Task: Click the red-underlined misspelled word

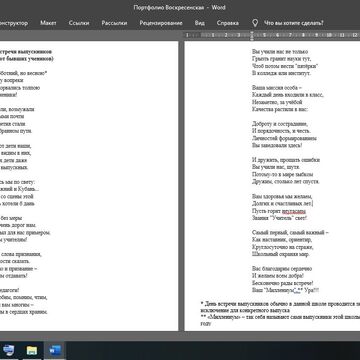Action: 294,211
